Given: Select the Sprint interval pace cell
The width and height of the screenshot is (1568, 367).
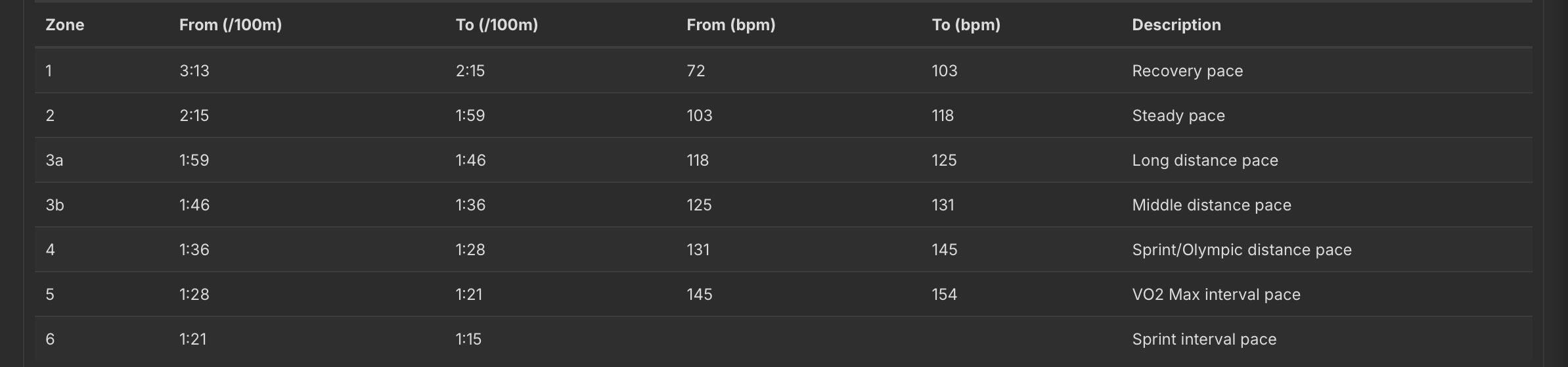Looking at the screenshot, I should pyautogui.click(x=1204, y=339).
